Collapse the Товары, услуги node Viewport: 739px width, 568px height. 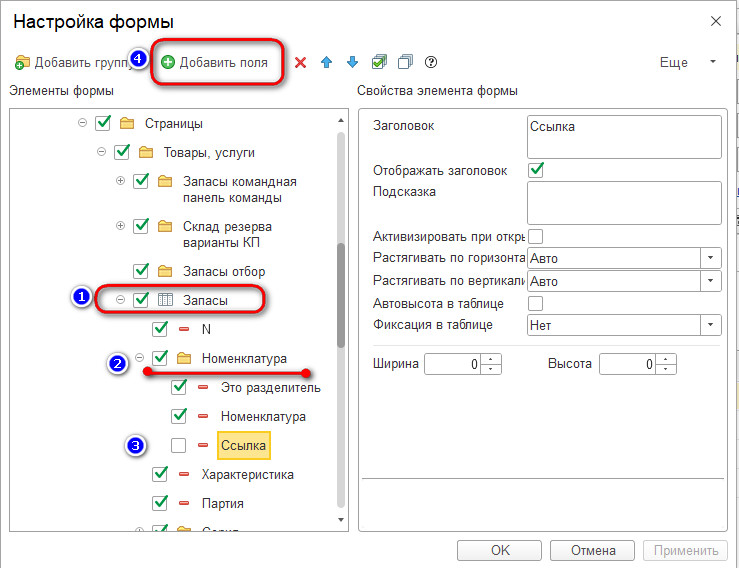click(x=101, y=152)
